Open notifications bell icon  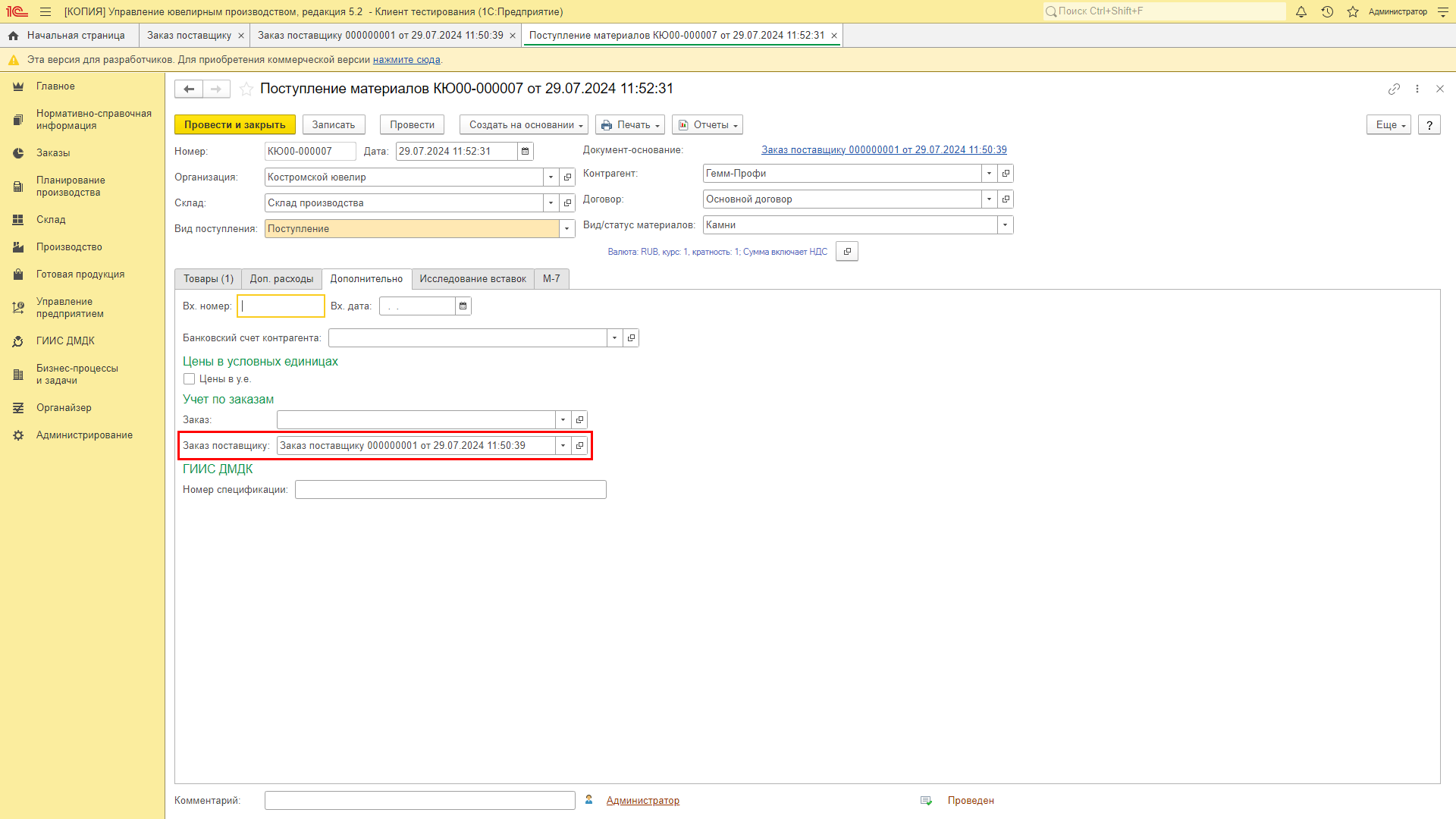coord(1301,11)
